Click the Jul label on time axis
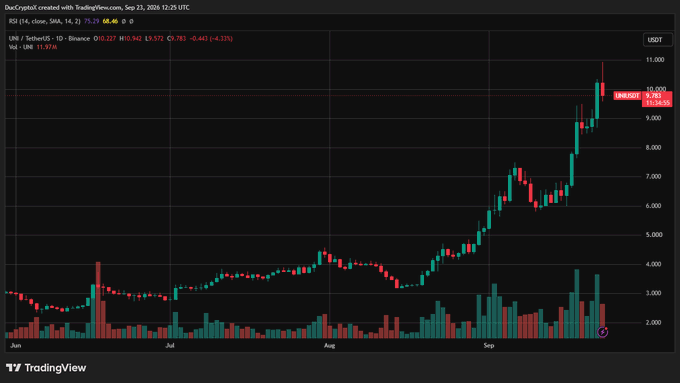This screenshot has height=383, width=680. coord(170,346)
